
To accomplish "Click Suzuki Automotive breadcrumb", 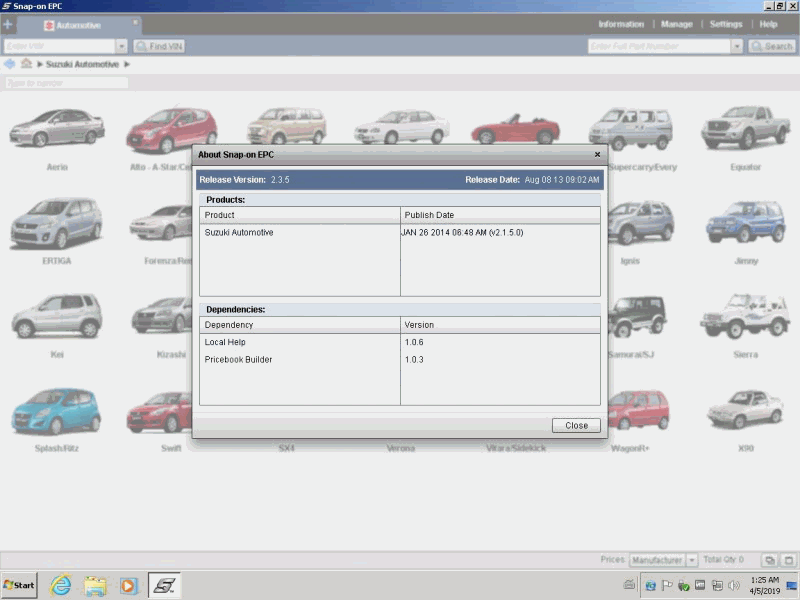I will (82, 64).
